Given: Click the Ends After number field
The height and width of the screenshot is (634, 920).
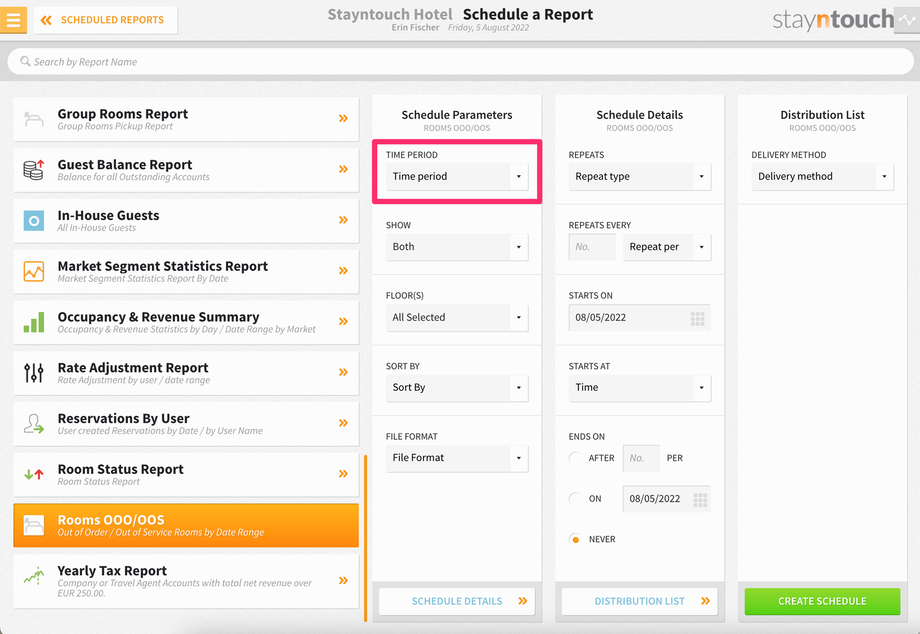Looking at the screenshot, I should [x=641, y=458].
